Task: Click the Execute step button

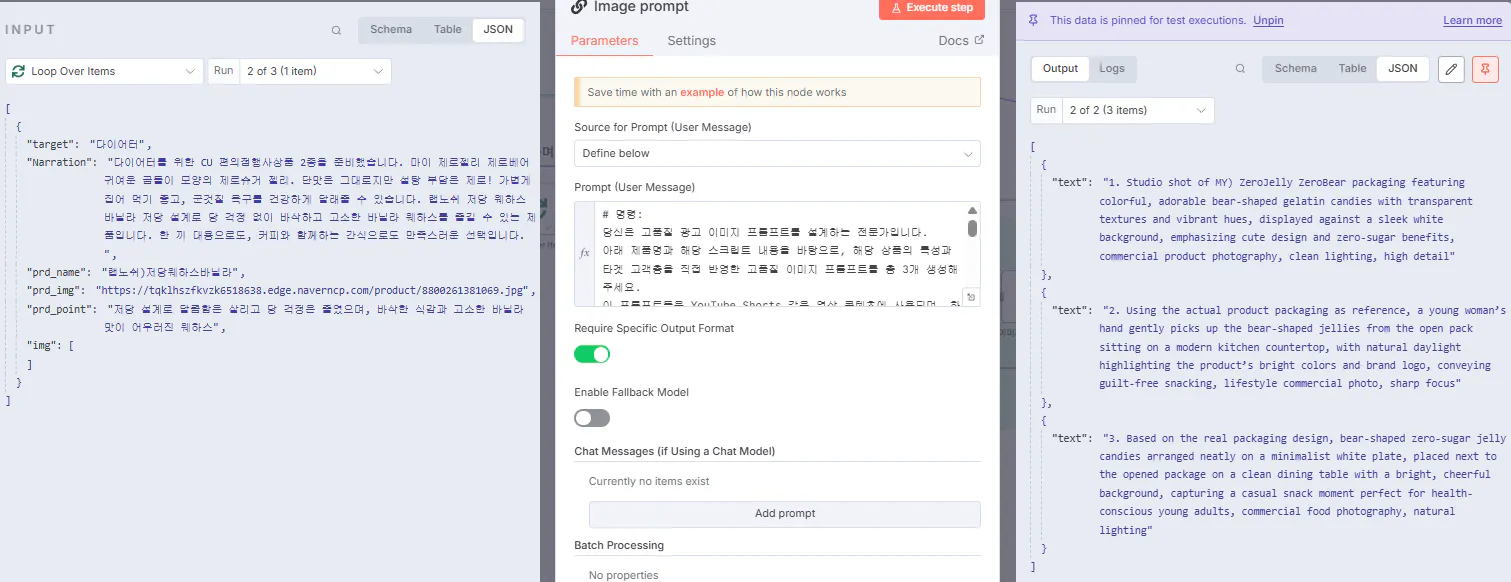Action: coord(931,8)
